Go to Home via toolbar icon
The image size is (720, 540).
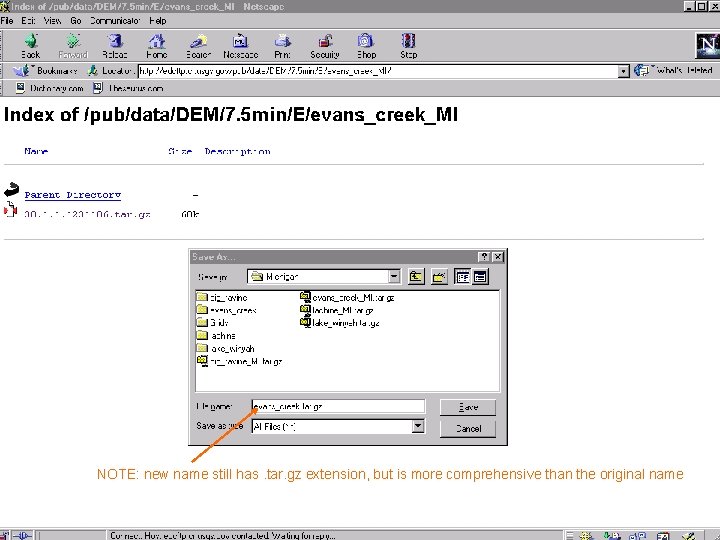(x=157, y=46)
